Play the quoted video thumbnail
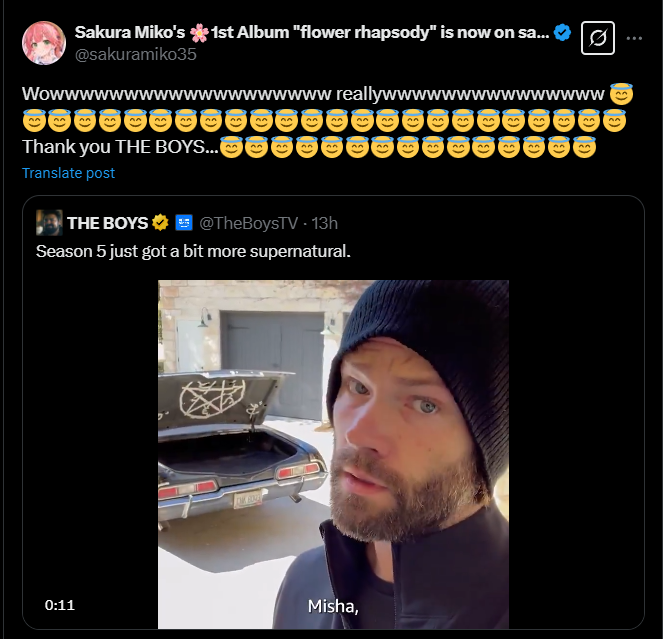 click(333, 450)
